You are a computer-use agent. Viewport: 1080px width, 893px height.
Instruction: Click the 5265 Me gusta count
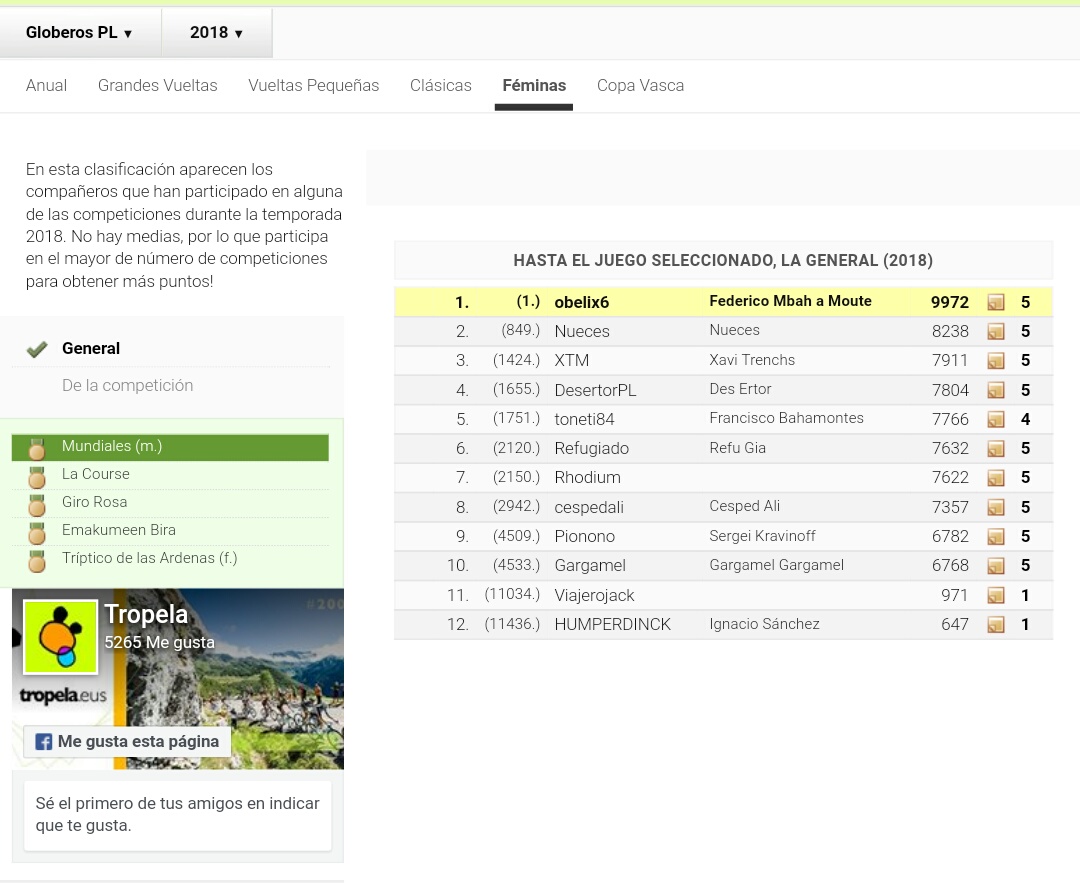click(159, 642)
